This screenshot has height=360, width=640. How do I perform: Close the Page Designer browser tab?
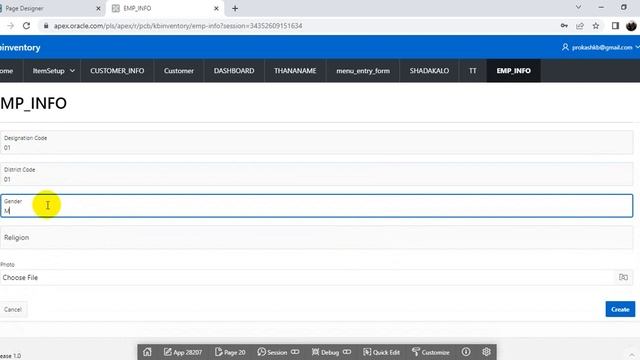(98, 8)
